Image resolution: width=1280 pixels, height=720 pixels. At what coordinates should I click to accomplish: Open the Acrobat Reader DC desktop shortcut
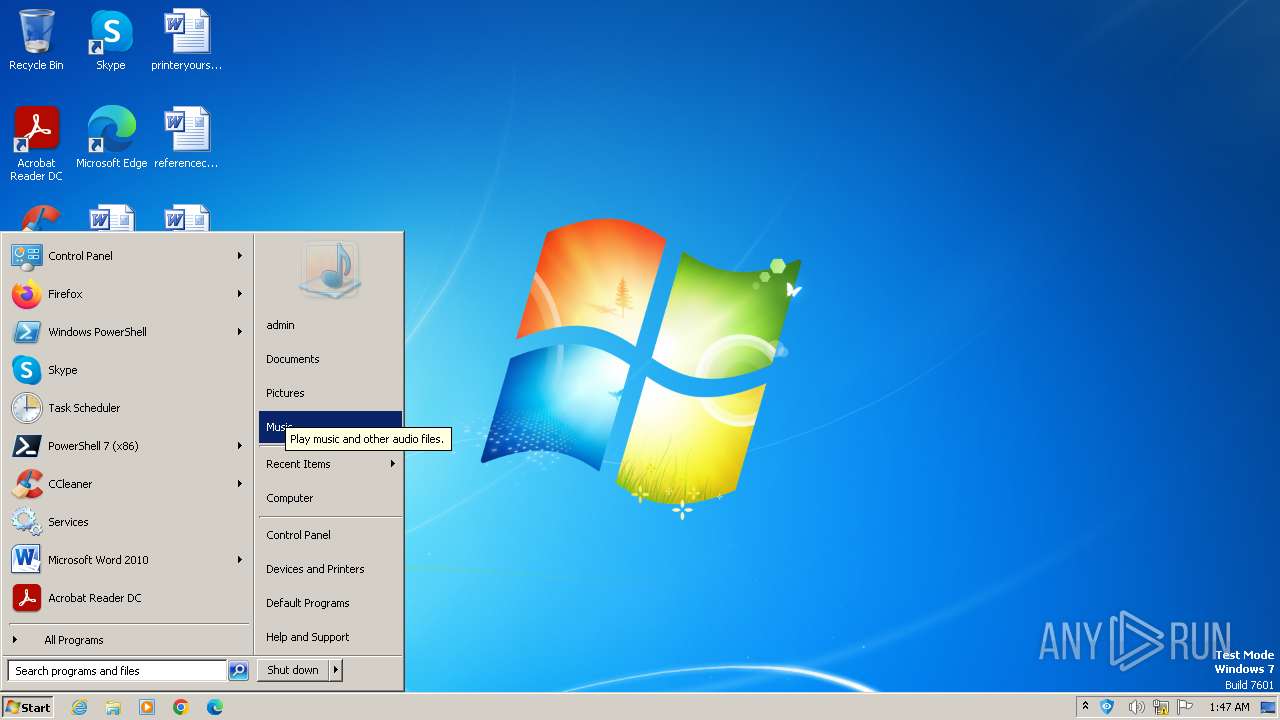(36, 143)
